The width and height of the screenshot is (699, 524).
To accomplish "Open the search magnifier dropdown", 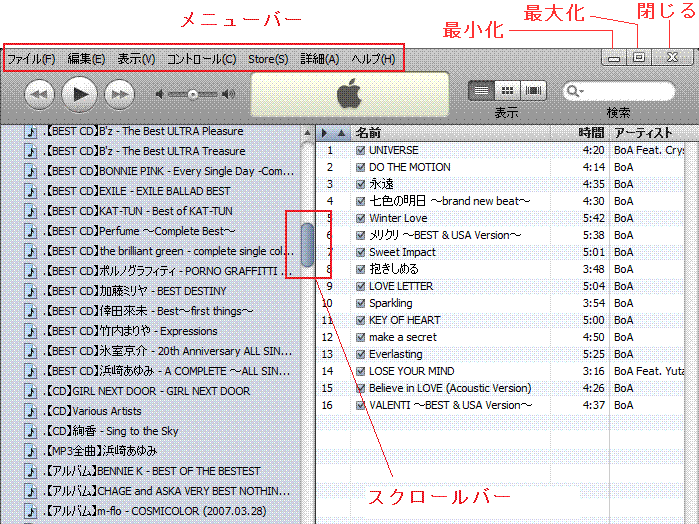I will pyautogui.click(x=574, y=91).
